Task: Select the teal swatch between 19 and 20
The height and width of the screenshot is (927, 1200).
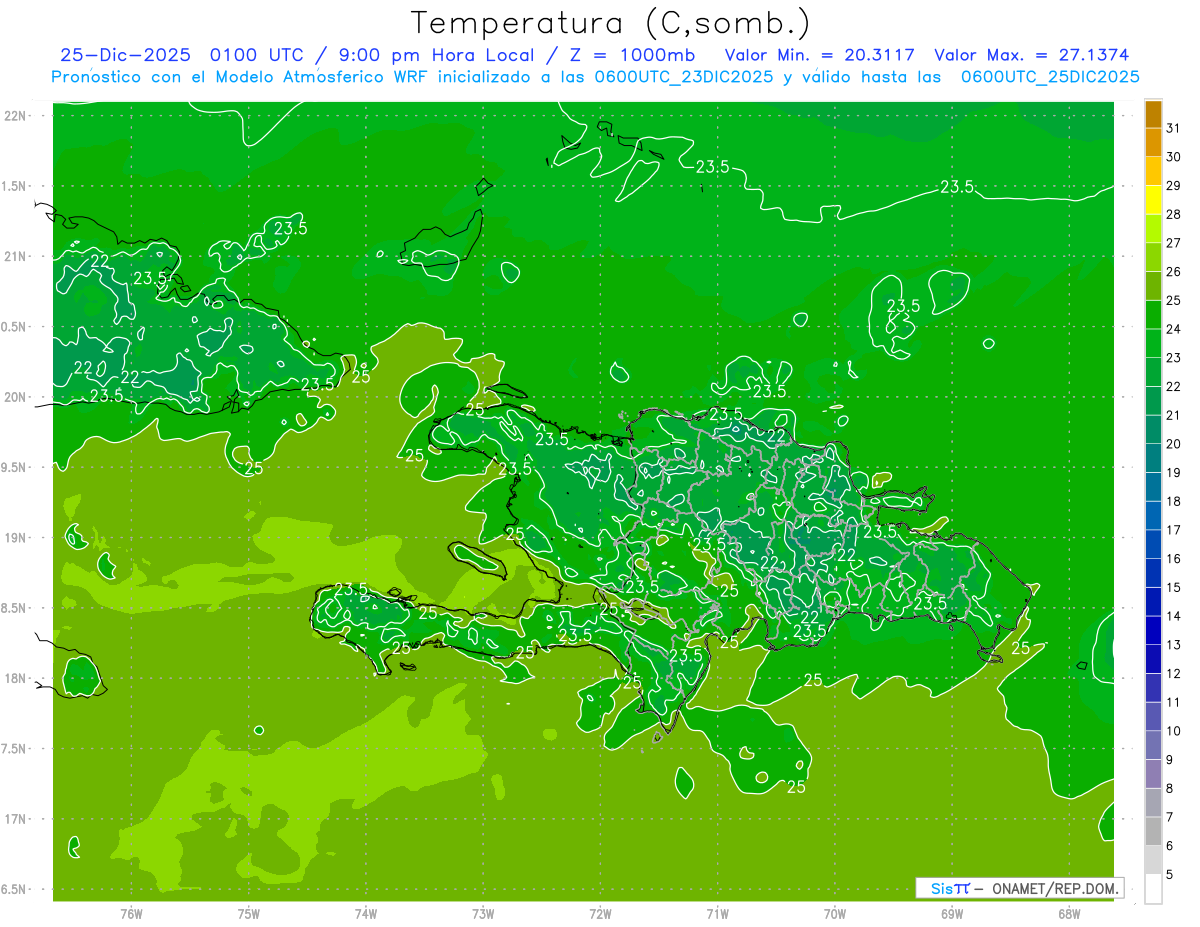Action: 1153,458
